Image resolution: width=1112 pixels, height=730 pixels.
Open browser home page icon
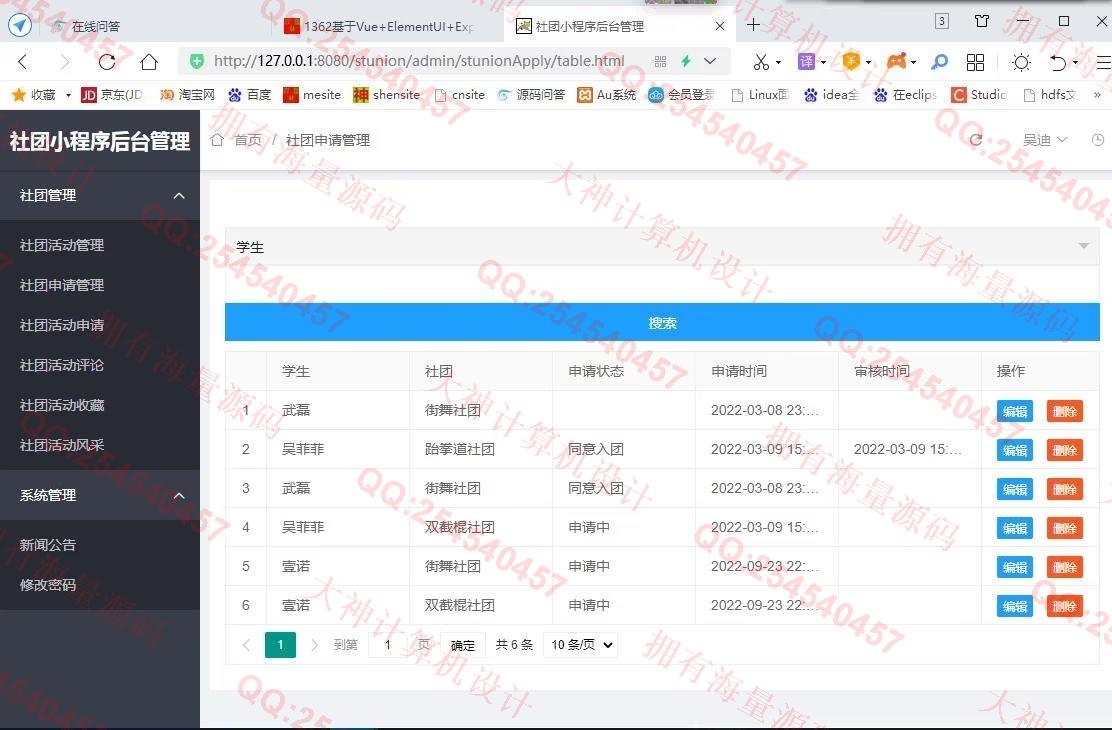click(x=149, y=62)
